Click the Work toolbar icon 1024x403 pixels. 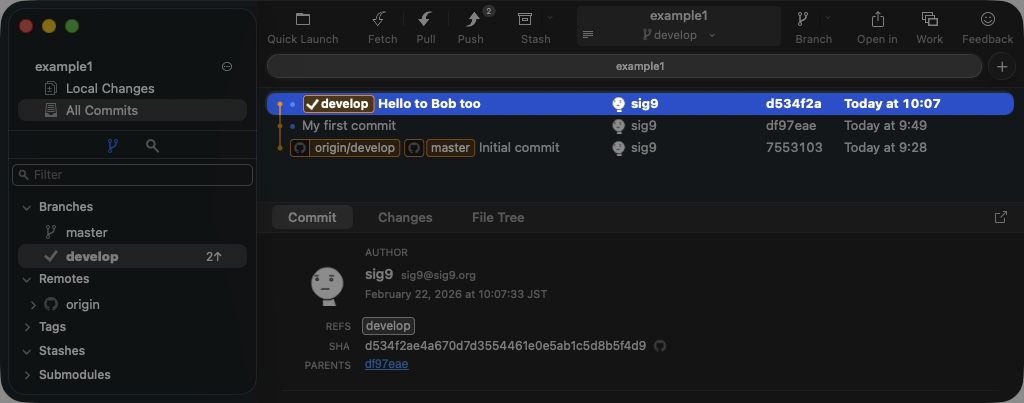[929, 20]
